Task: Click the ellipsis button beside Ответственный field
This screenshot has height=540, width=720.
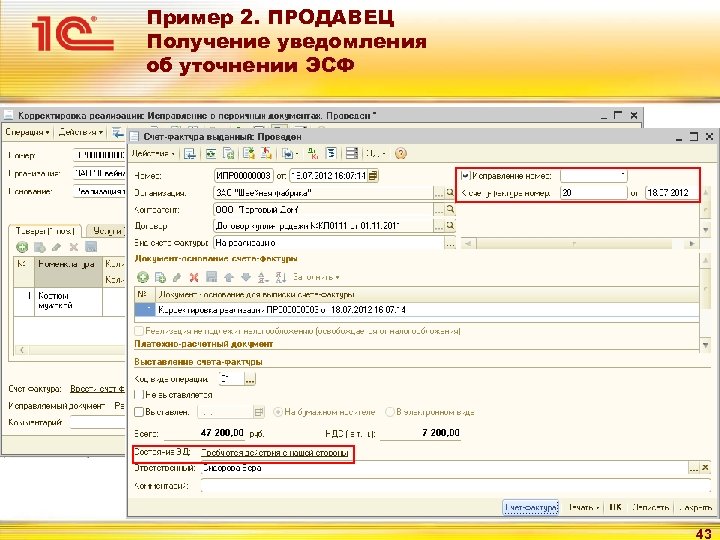Action: click(x=693, y=468)
